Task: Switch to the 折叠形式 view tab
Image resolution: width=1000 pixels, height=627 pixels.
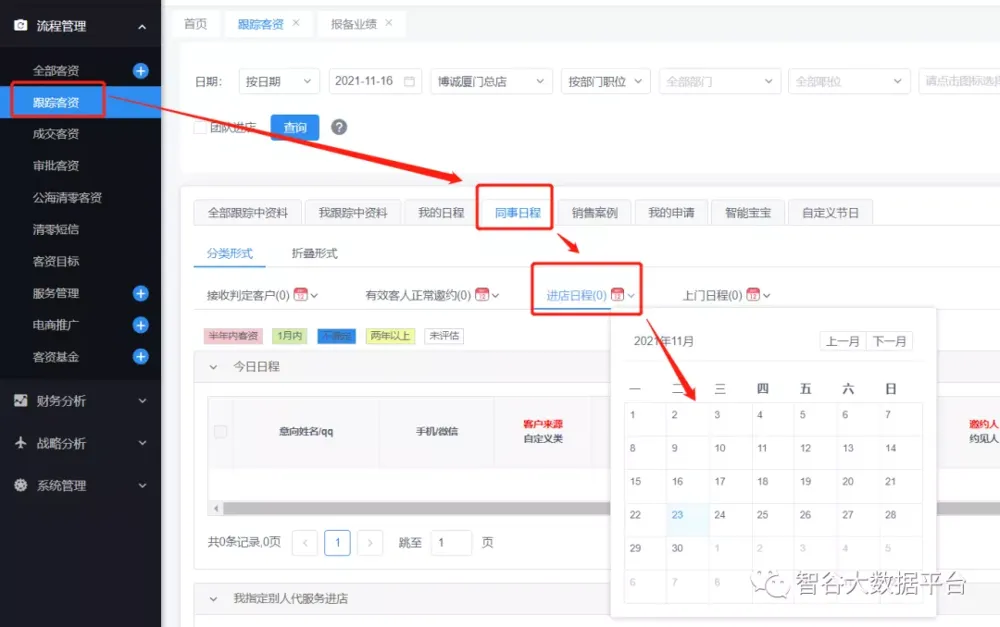Action: click(314, 254)
